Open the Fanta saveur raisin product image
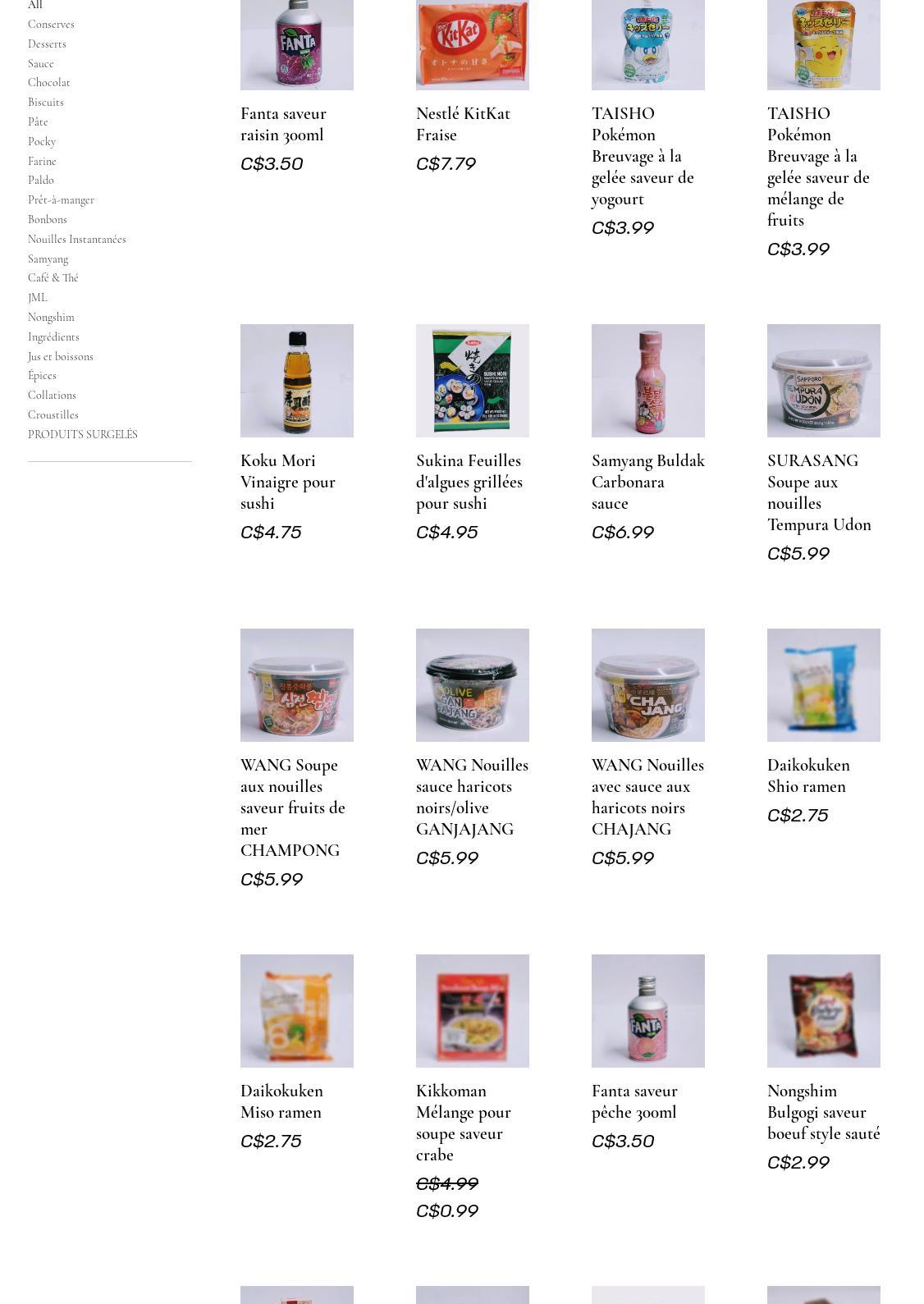This screenshot has height=1304, width=924. [x=296, y=44]
